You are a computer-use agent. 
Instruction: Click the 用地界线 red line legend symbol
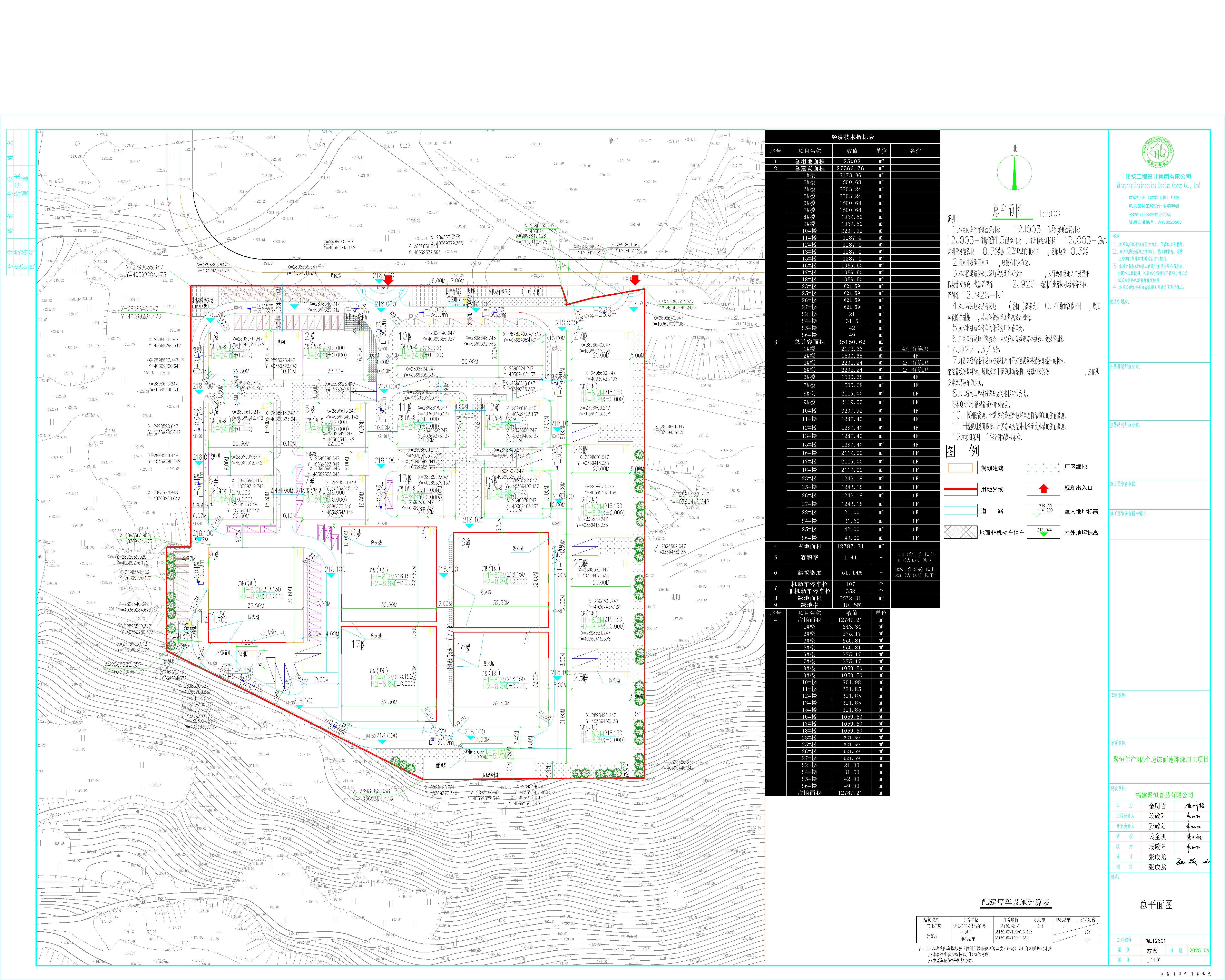click(961, 489)
